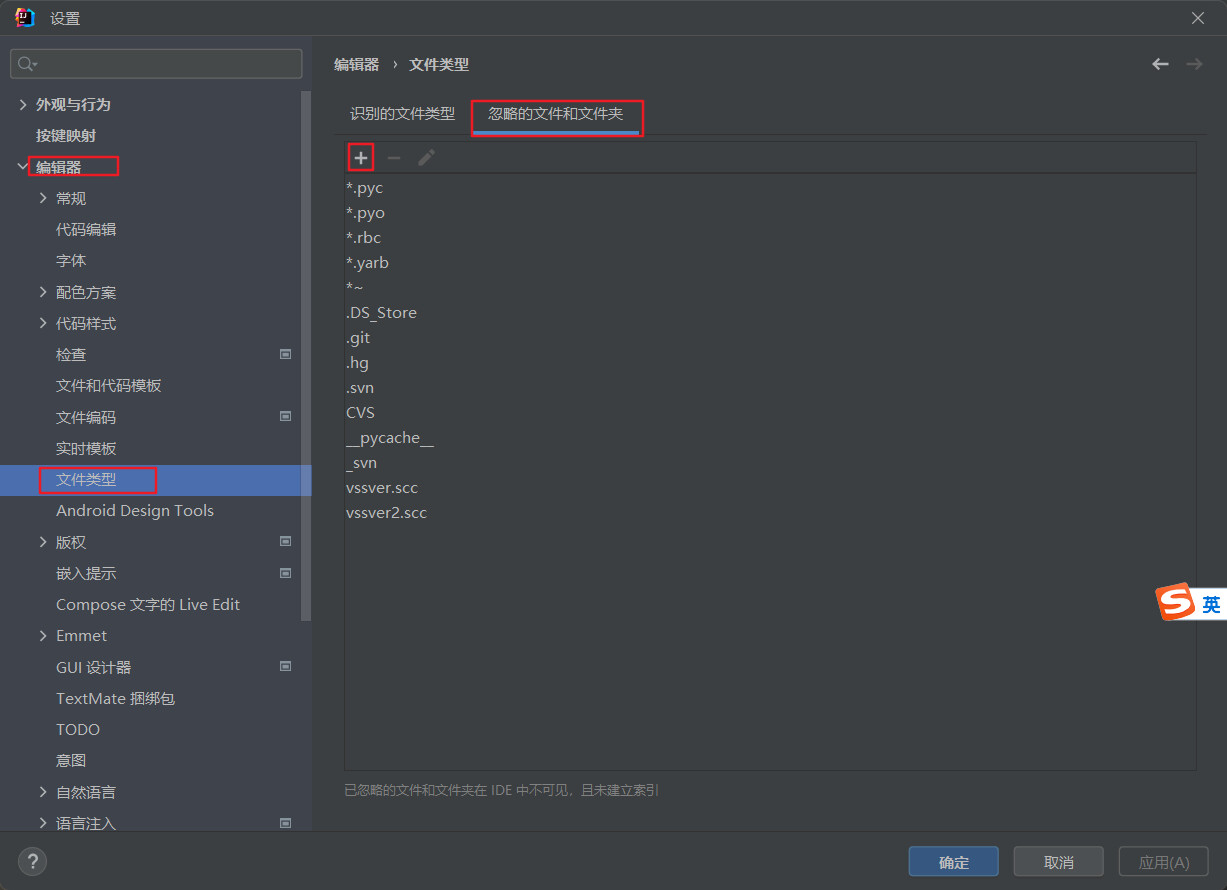This screenshot has height=890, width=1227.
Task: Select Compose 文字的 Live Edit item
Action: click(x=148, y=604)
